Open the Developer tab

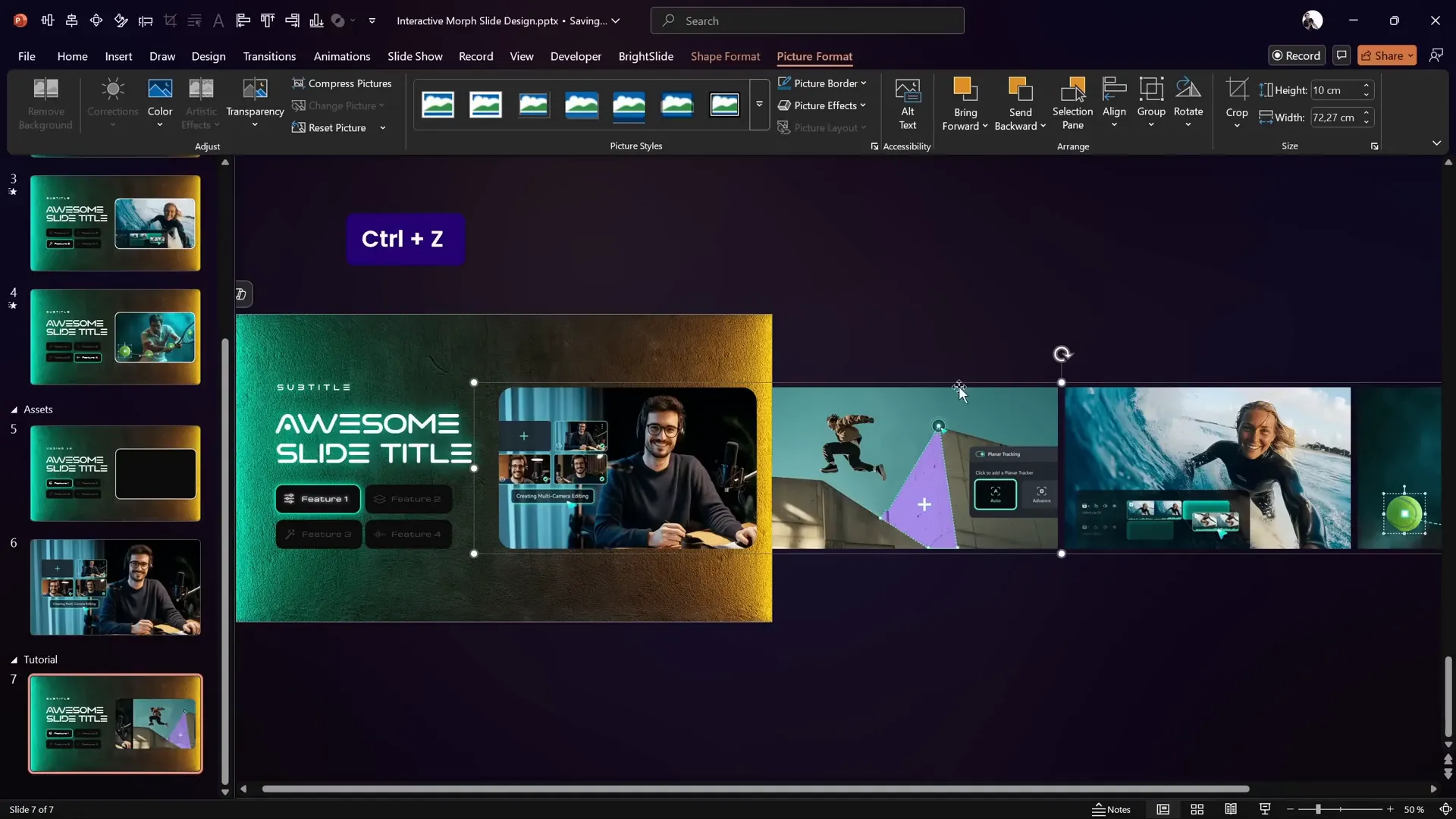(x=576, y=56)
